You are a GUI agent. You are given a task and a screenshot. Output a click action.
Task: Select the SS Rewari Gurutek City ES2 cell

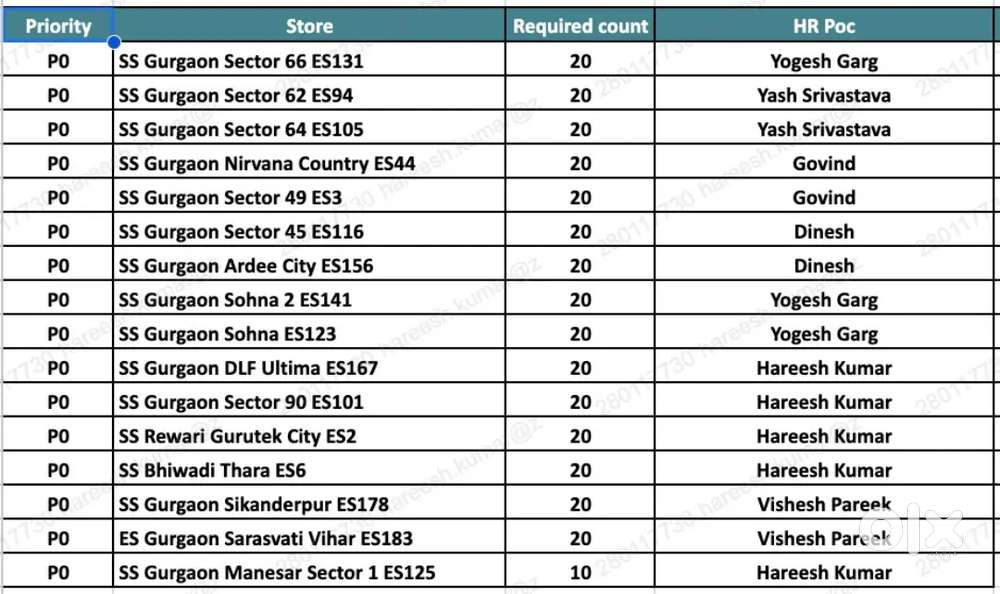(x=237, y=436)
